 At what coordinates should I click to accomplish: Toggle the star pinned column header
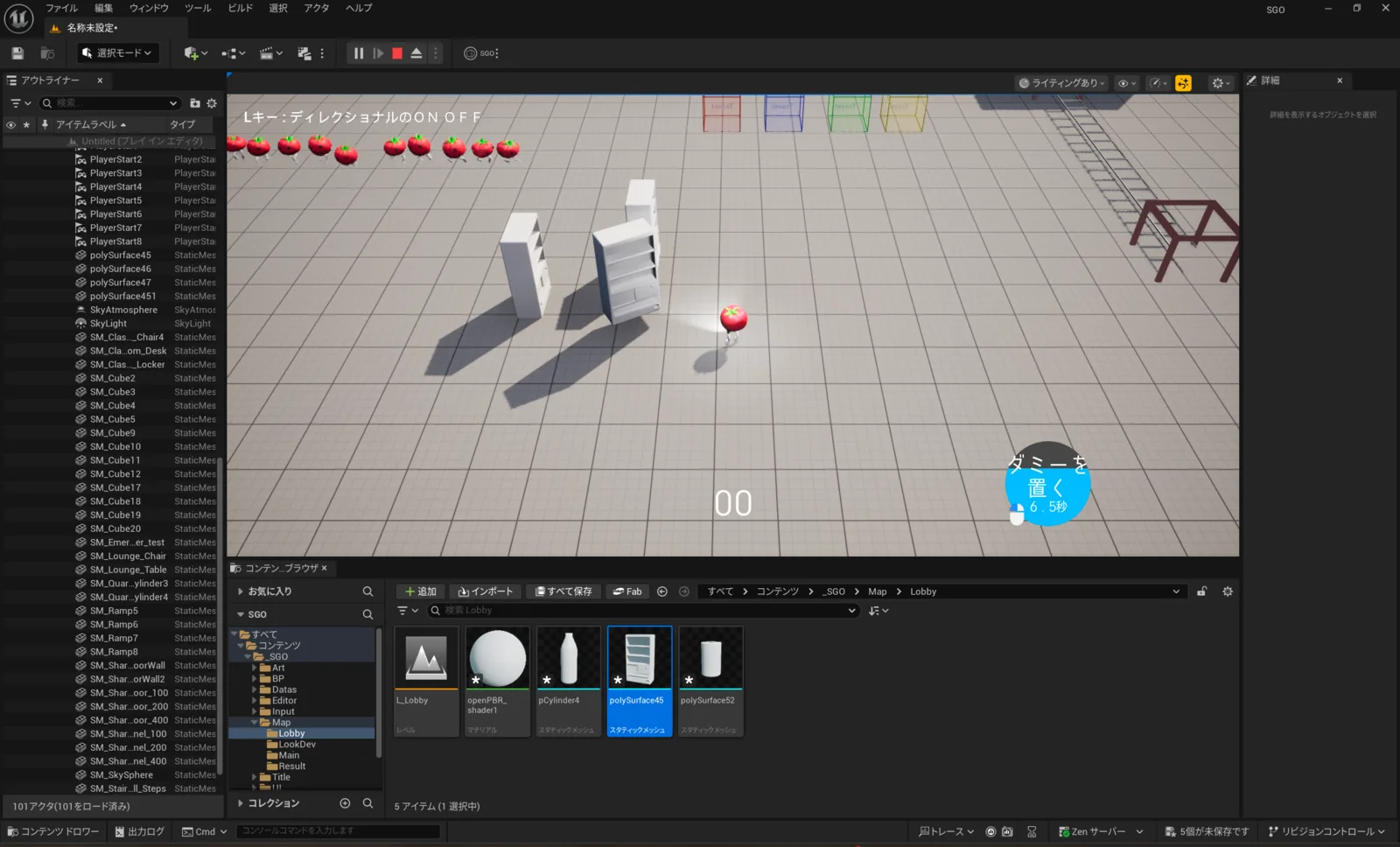[26, 125]
